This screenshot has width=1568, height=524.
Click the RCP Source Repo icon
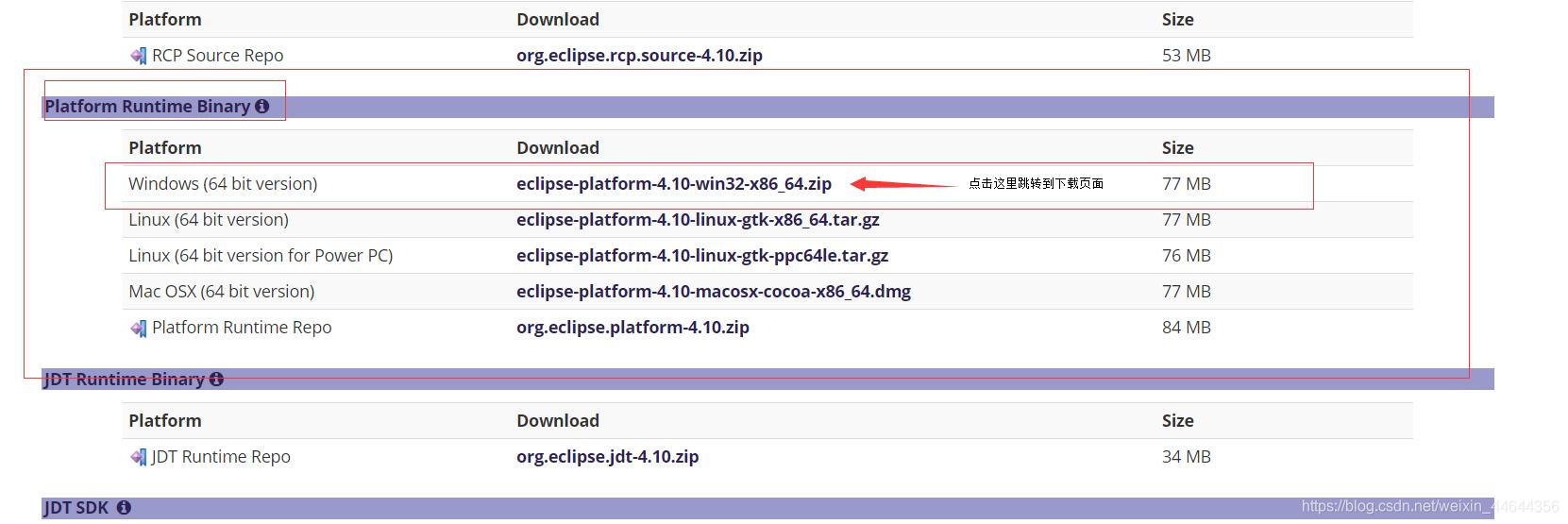tap(138, 56)
